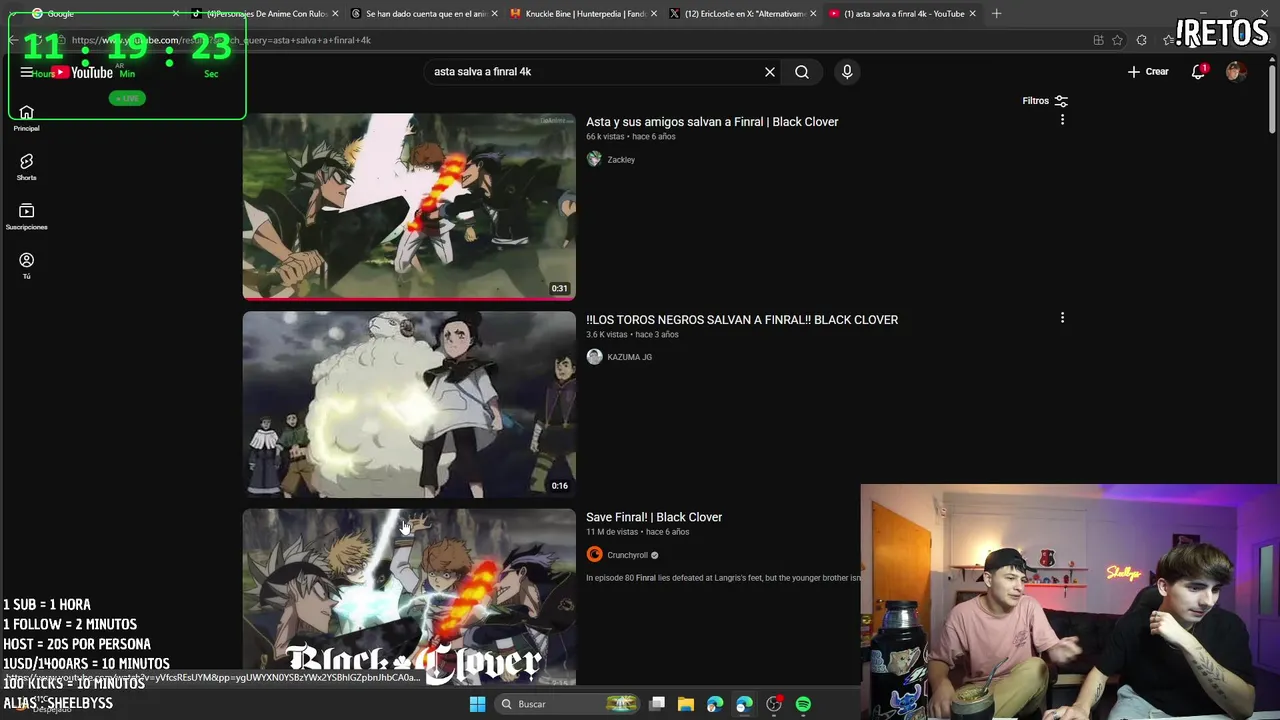Open File Explorer from taskbar
This screenshot has height=720, width=1280.
click(686, 704)
